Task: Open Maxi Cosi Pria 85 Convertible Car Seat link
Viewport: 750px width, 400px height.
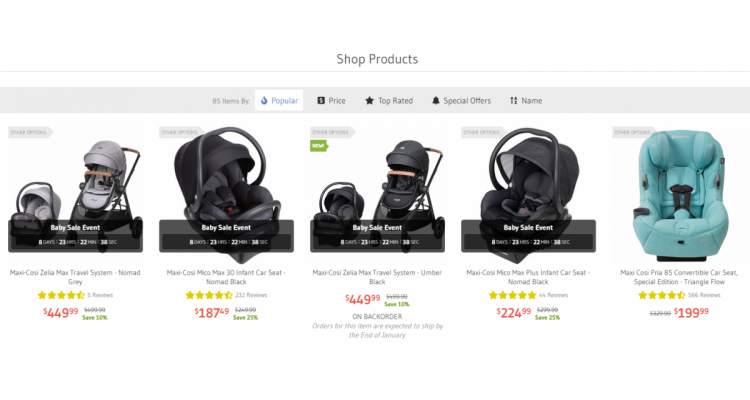Action: click(679, 277)
